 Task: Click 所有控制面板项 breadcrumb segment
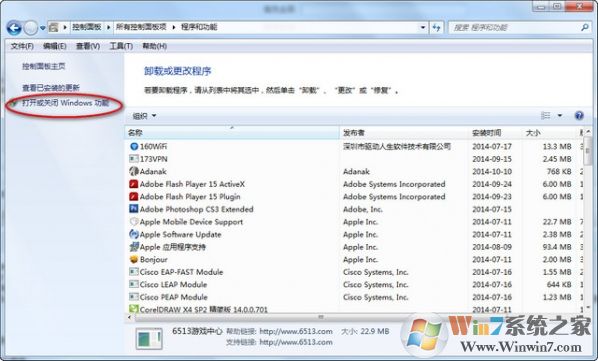click(x=141, y=27)
